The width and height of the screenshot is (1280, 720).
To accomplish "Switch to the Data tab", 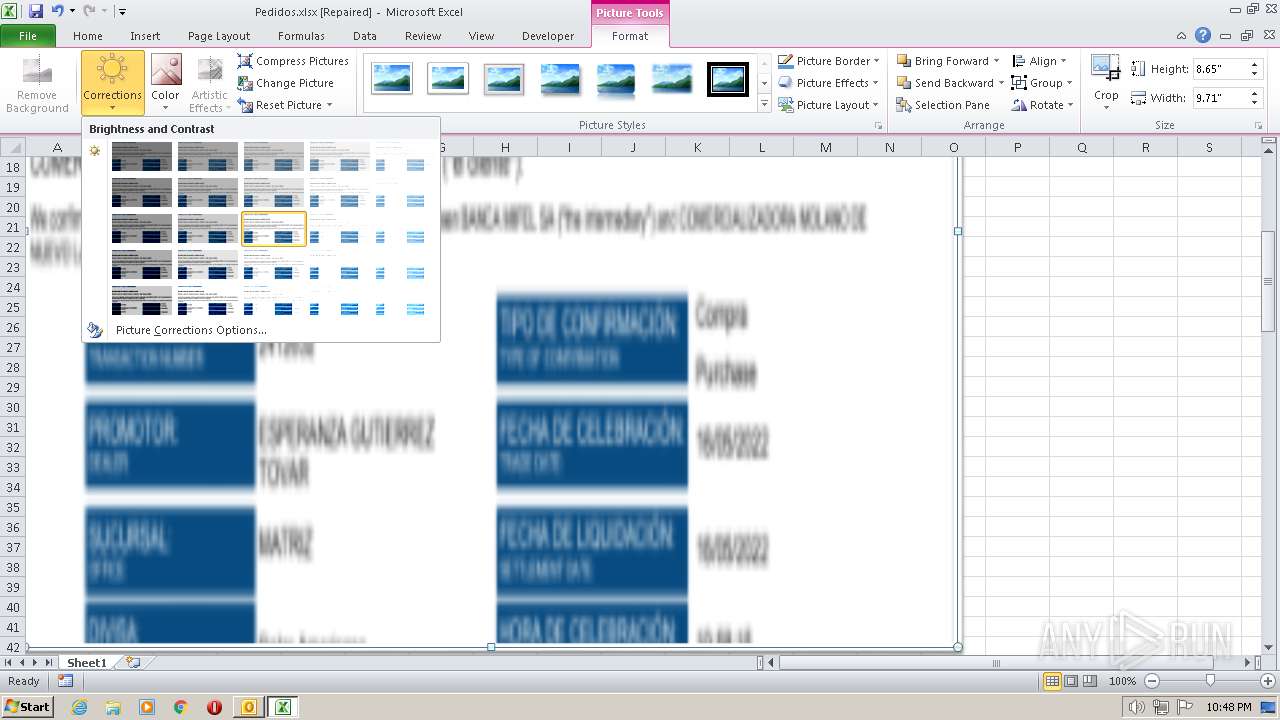I will tap(365, 36).
